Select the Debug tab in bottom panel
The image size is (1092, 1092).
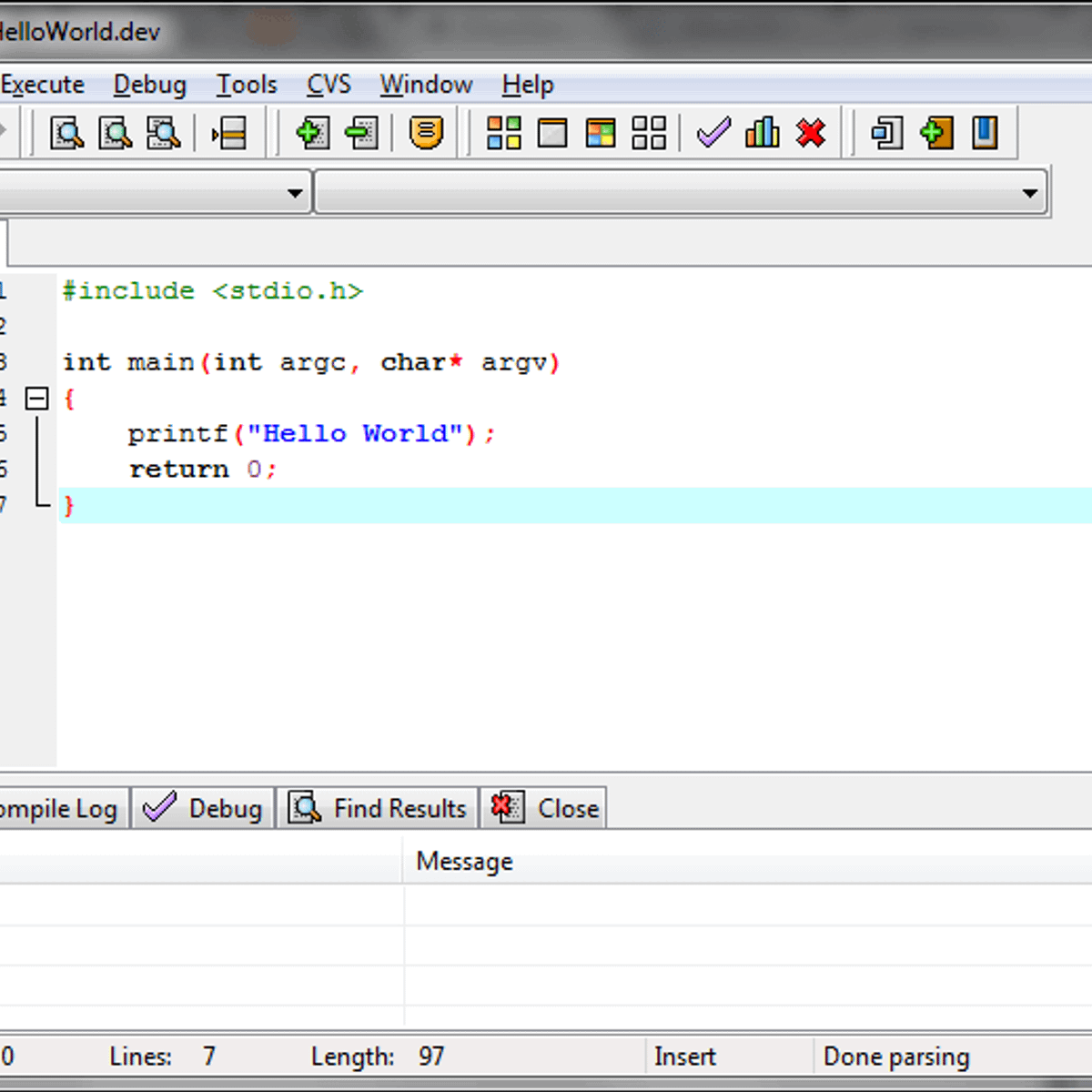click(x=204, y=808)
